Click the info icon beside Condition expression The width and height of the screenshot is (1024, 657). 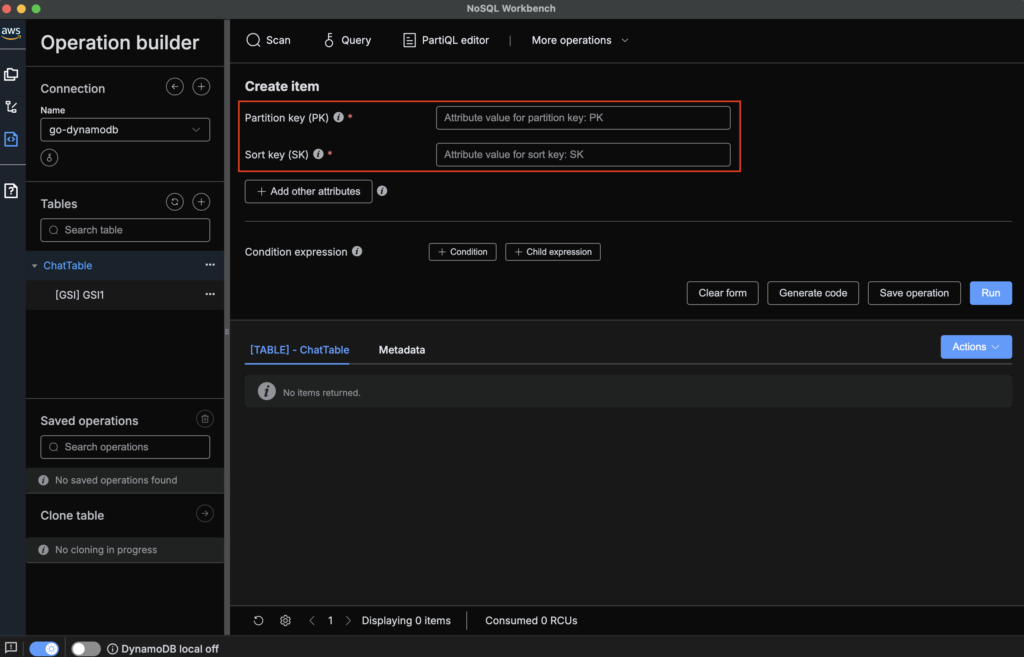tap(357, 252)
